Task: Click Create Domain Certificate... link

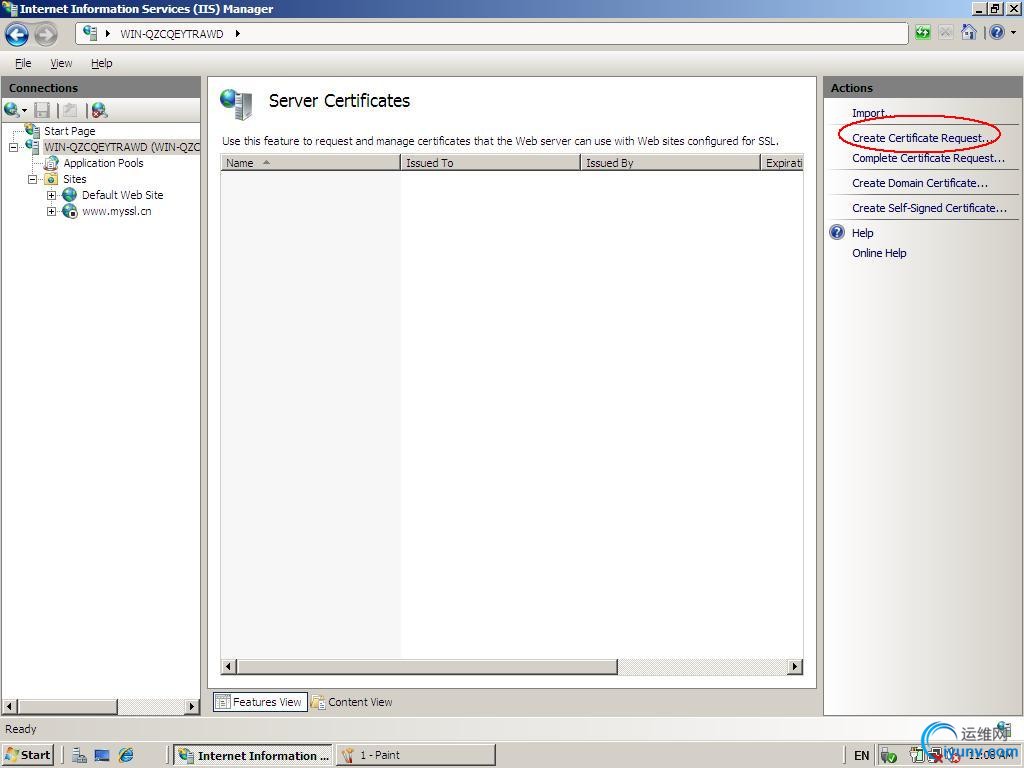Action: pos(920,184)
